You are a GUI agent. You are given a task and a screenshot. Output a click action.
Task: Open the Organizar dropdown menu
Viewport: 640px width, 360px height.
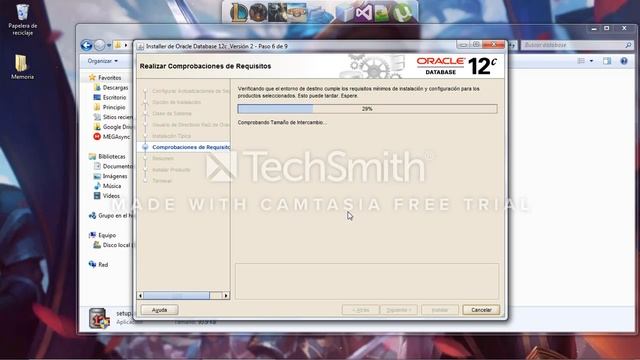tap(102, 61)
